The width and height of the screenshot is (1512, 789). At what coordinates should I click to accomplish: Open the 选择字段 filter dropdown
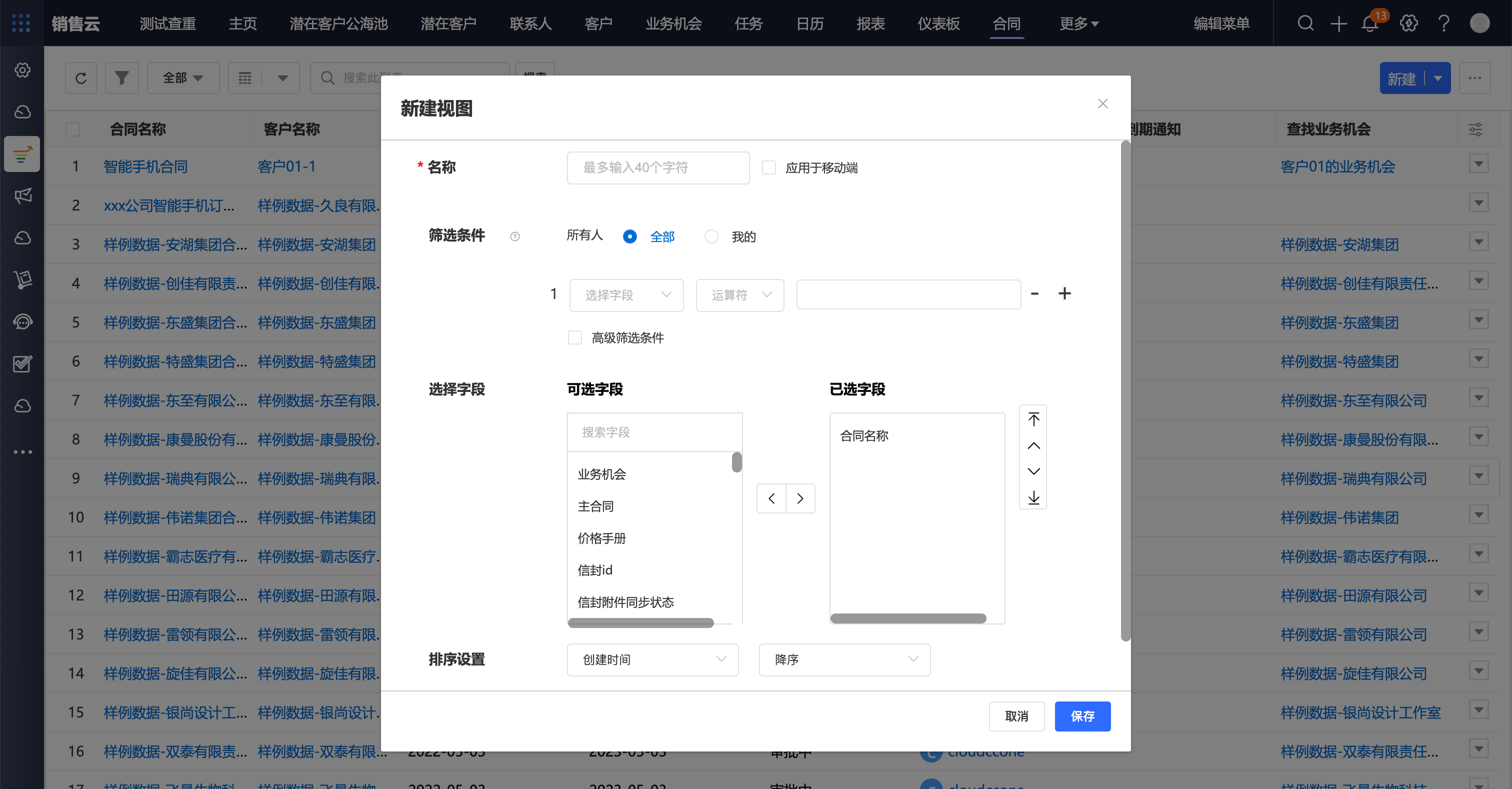click(626, 294)
